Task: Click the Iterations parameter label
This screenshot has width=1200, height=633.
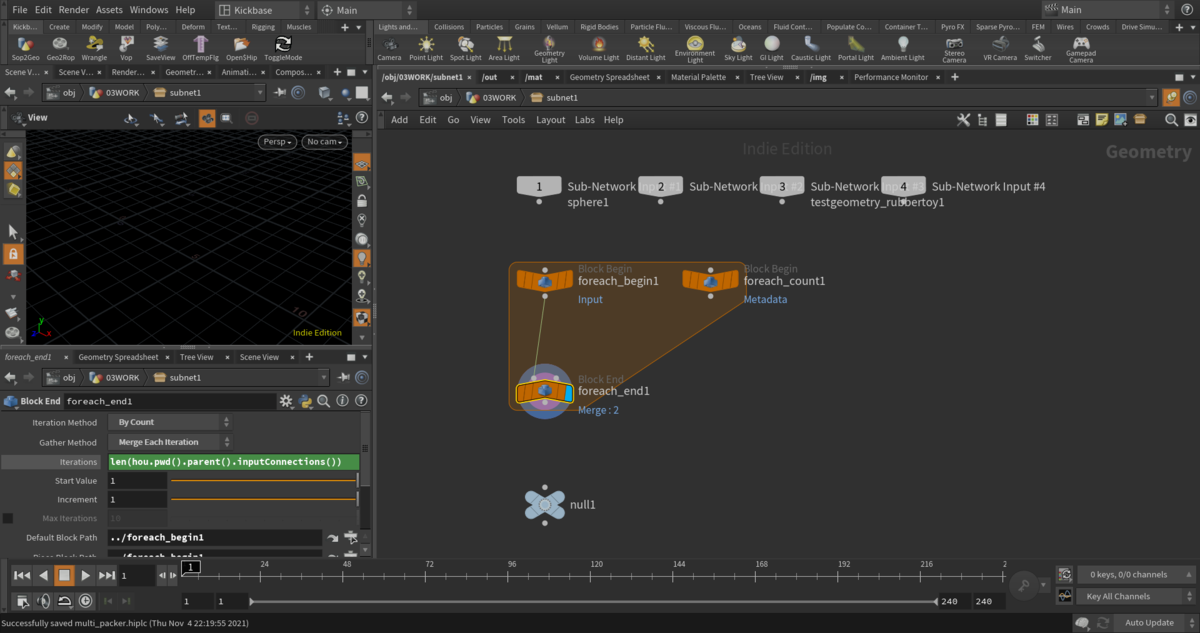Action: point(78,462)
